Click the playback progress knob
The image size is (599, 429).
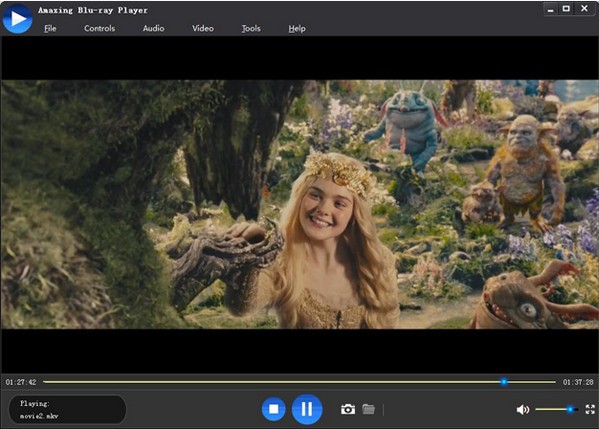tap(504, 382)
